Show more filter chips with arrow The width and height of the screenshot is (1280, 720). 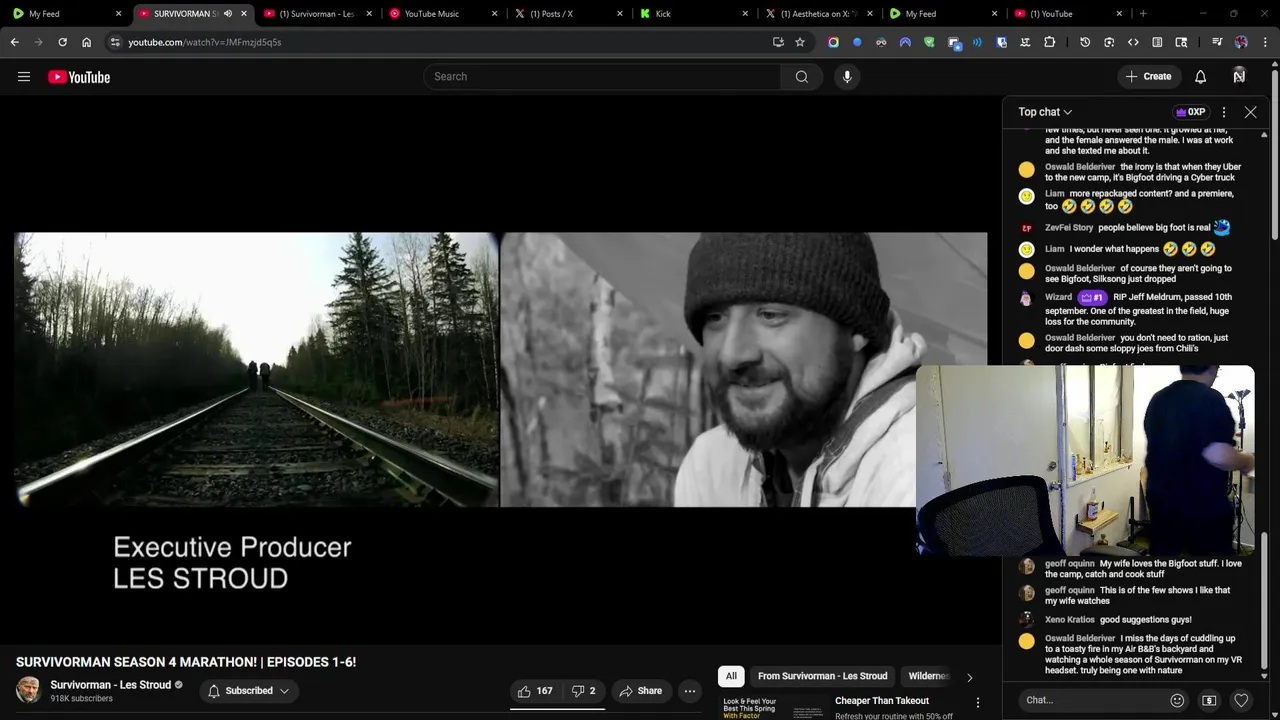(969, 677)
